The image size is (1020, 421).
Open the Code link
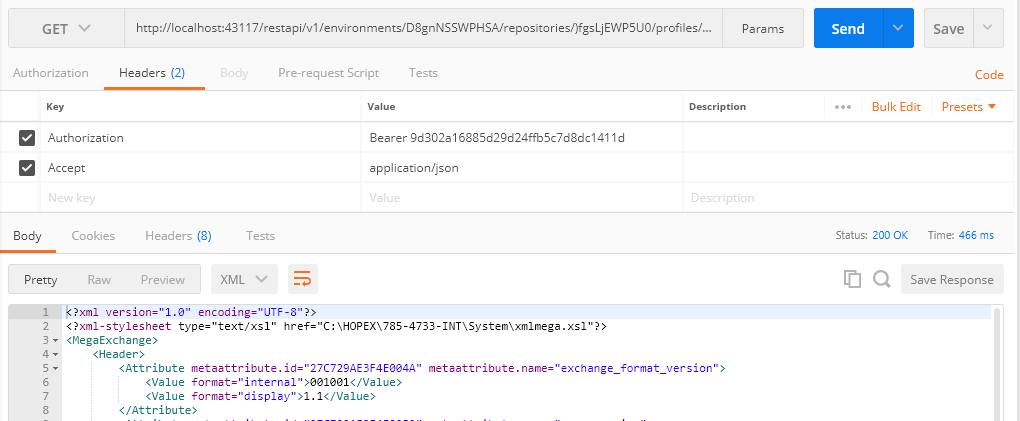click(x=988, y=75)
